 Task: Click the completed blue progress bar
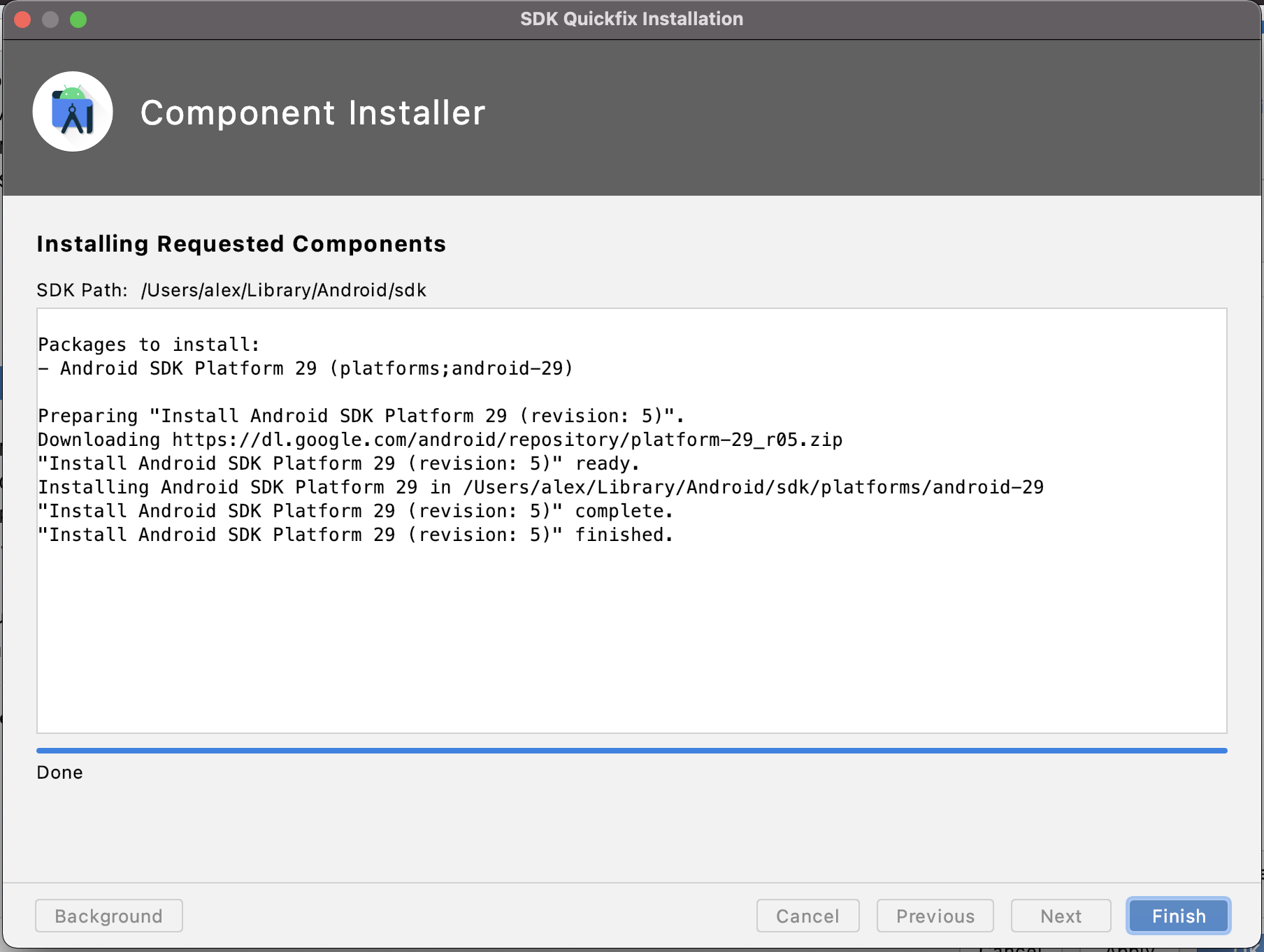pos(631,751)
